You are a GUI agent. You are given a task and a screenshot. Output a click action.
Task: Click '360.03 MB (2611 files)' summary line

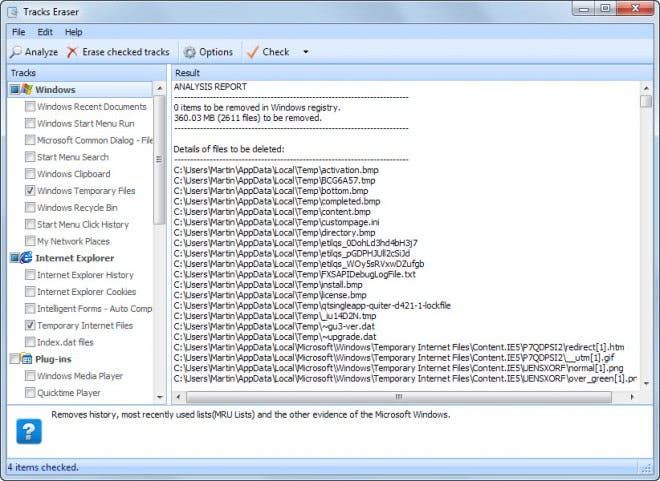248,118
